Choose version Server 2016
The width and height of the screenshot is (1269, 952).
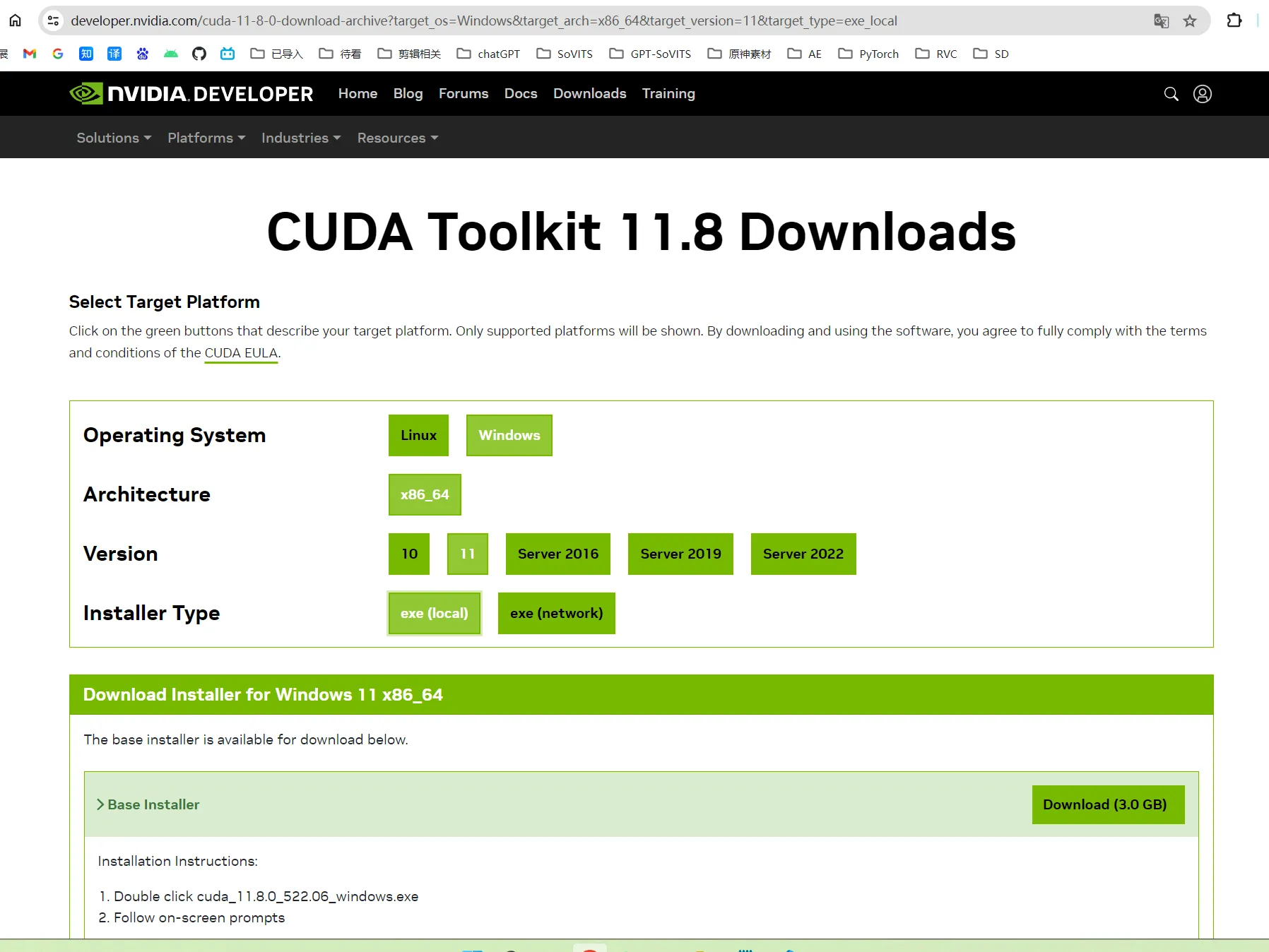coord(558,554)
